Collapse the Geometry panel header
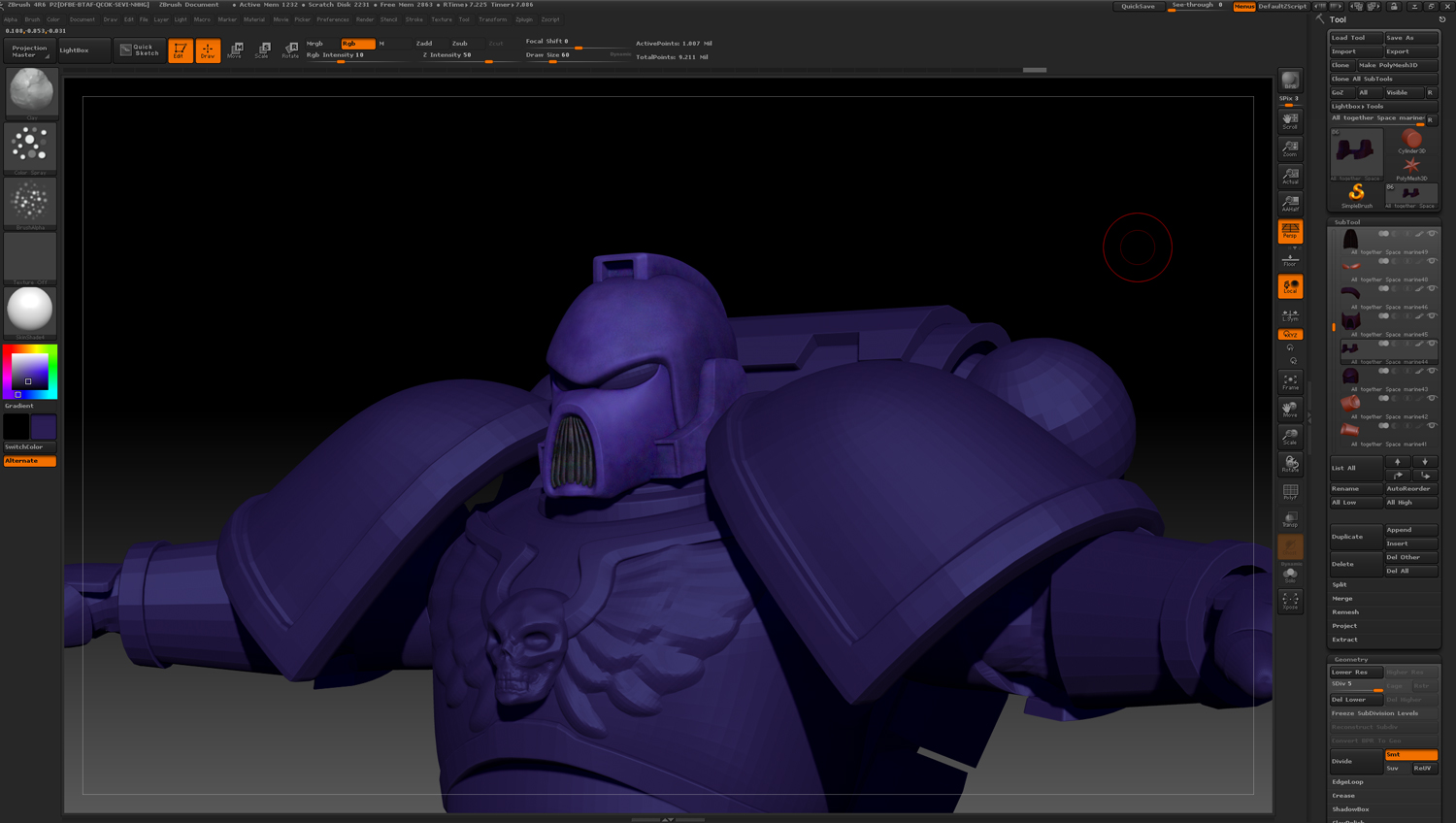Screen dimensions: 1456x823 [x=1350, y=659]
